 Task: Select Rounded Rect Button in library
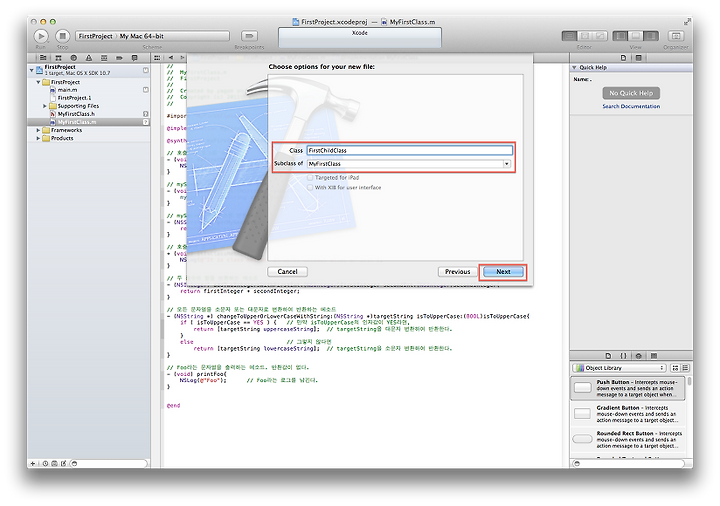pos(628,440)
